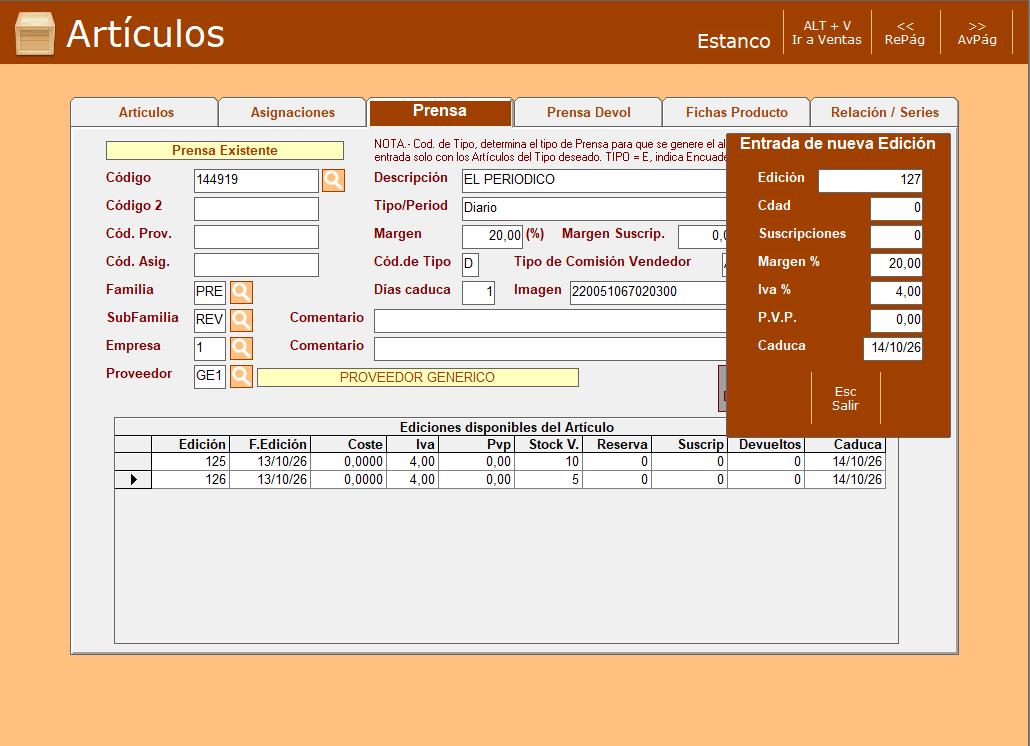This screenshot has height=746, width=1030.
Task: Focus the Cdad quantity field
Action: [x=897, y=208]
